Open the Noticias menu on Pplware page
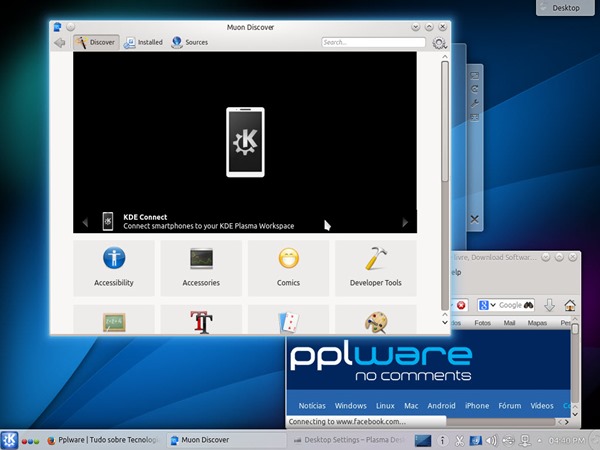This screenshot has width=600, height=450. point(312,406)
